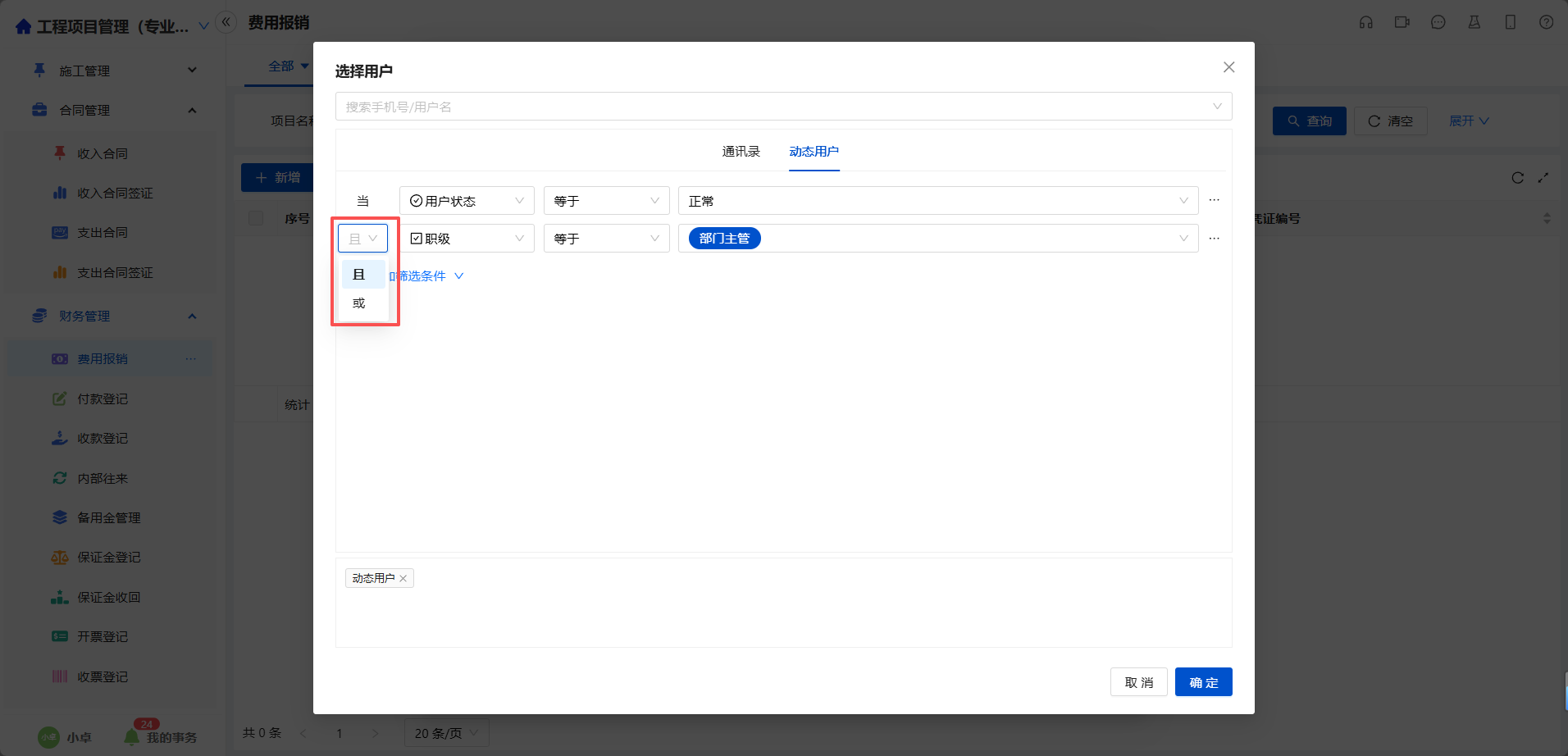Screen dimensions: 1568x756
Task: Open more options for 用户状态 condition row
Action: point(1214,201)
